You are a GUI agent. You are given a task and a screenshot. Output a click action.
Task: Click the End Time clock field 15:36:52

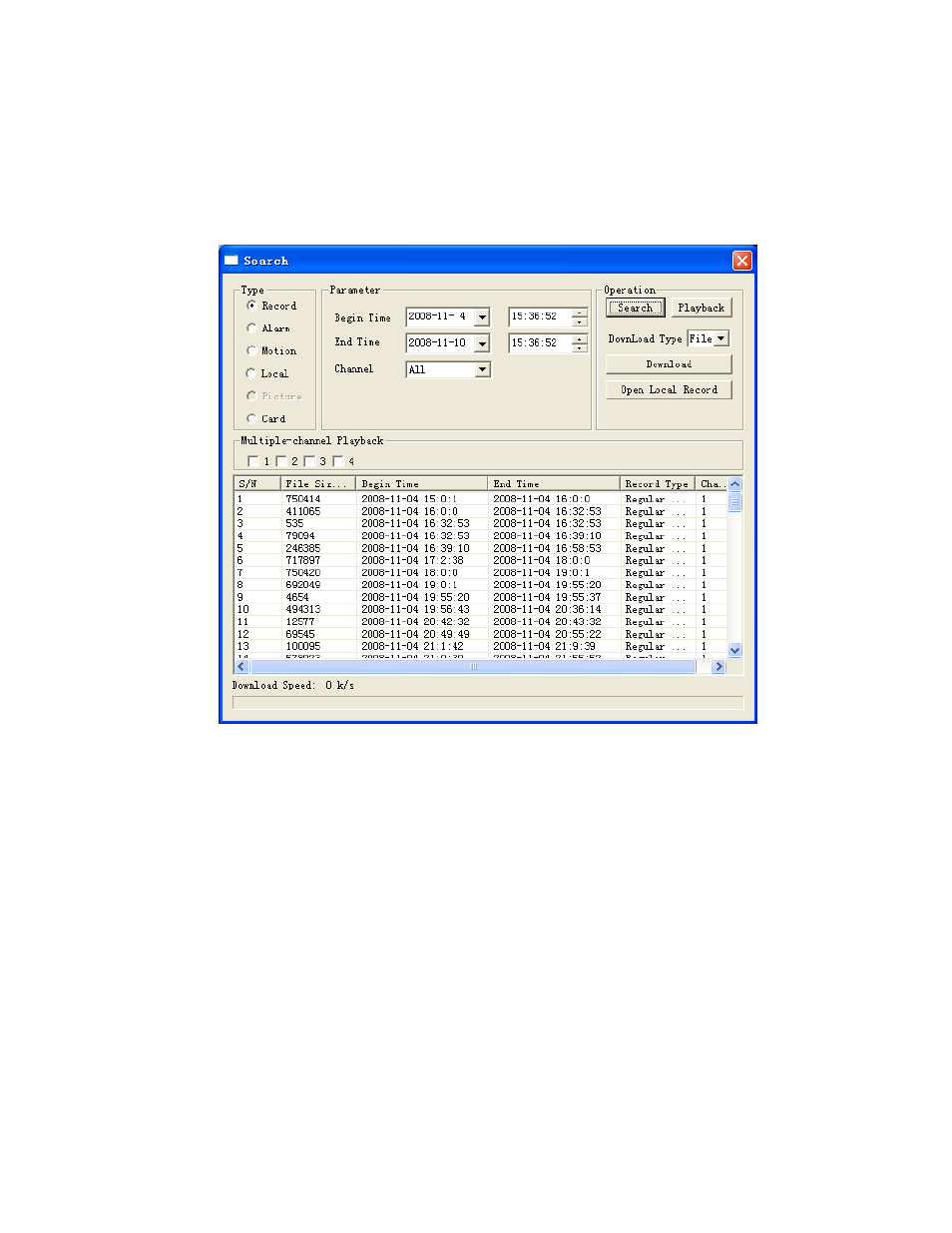pos(540,342)
